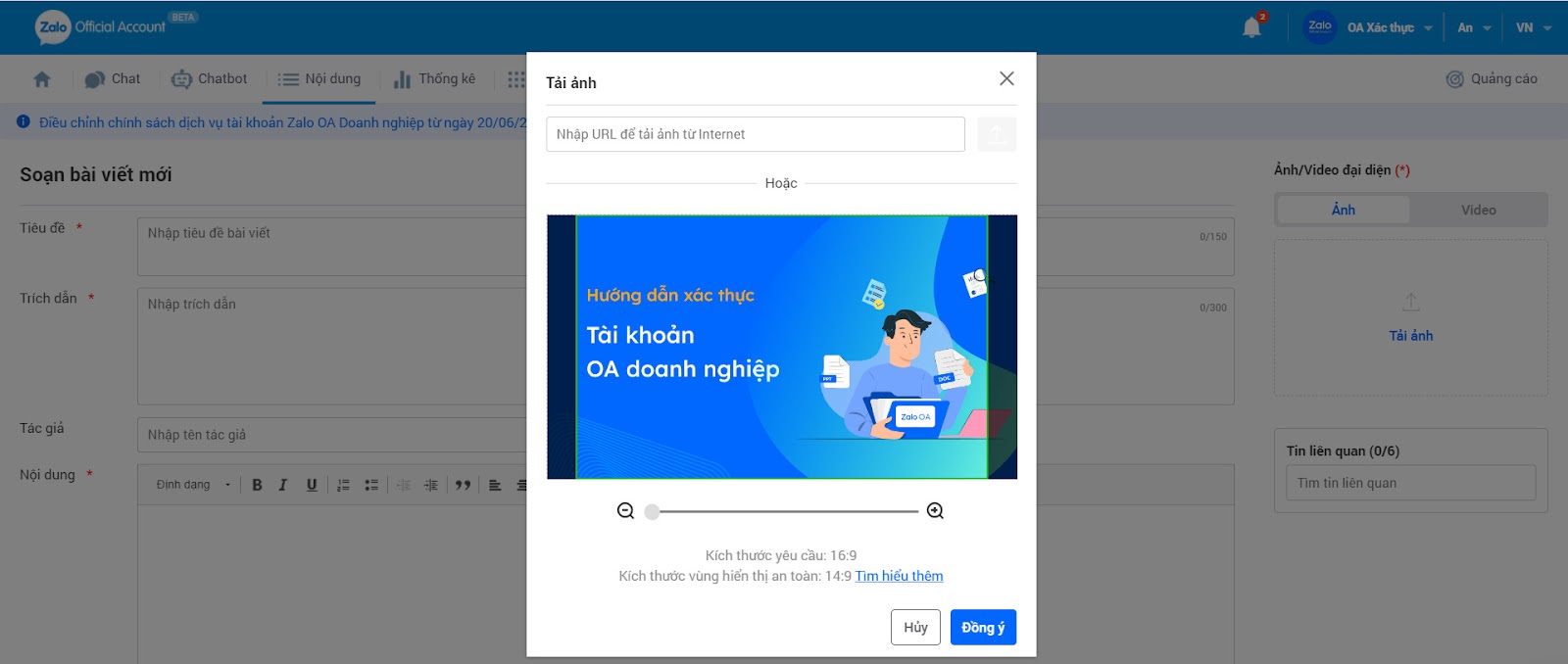The width and height of the screenshot is (1568, 664).
Task: Open the Định dạng format dropdown
Action: 193,485
